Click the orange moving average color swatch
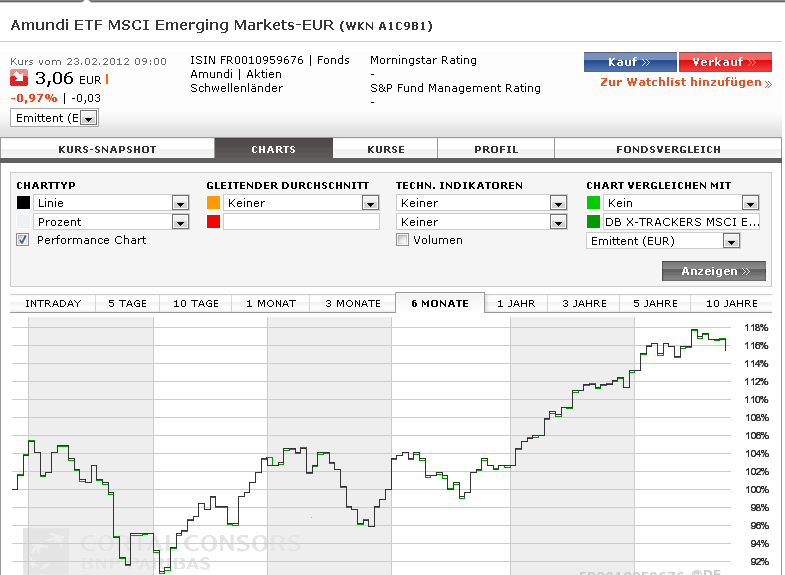Viewport: 785px width, 575px height. tap(213, 203)
